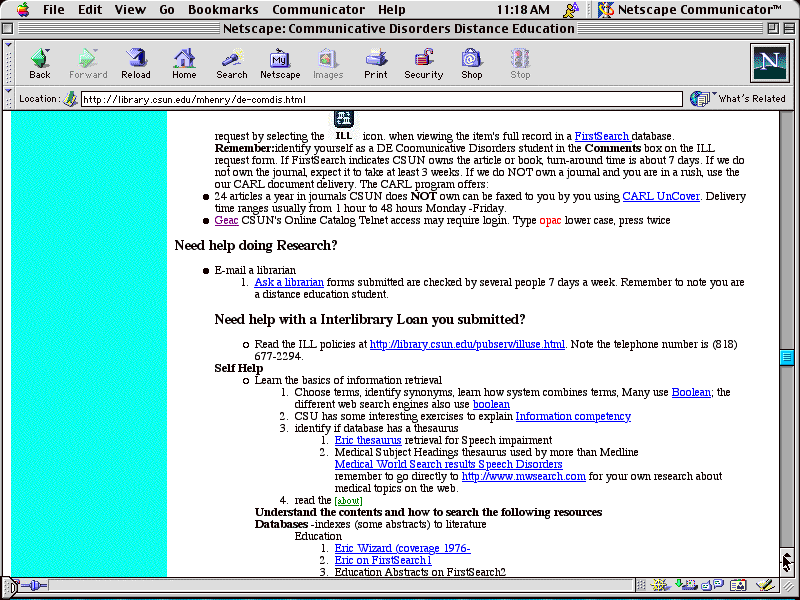This screenshot has height=600, width=800.
Task: Open the View menu
Action: (130, 9)
